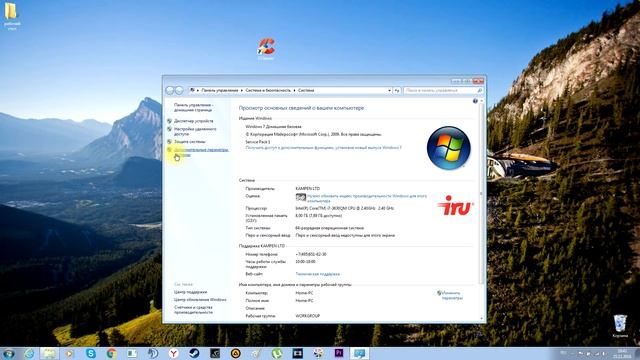This screenshot has height=360, width=640.
Task: Open the Windows Start menu orb
Action: pyautogui.click(x=9, y=353)
